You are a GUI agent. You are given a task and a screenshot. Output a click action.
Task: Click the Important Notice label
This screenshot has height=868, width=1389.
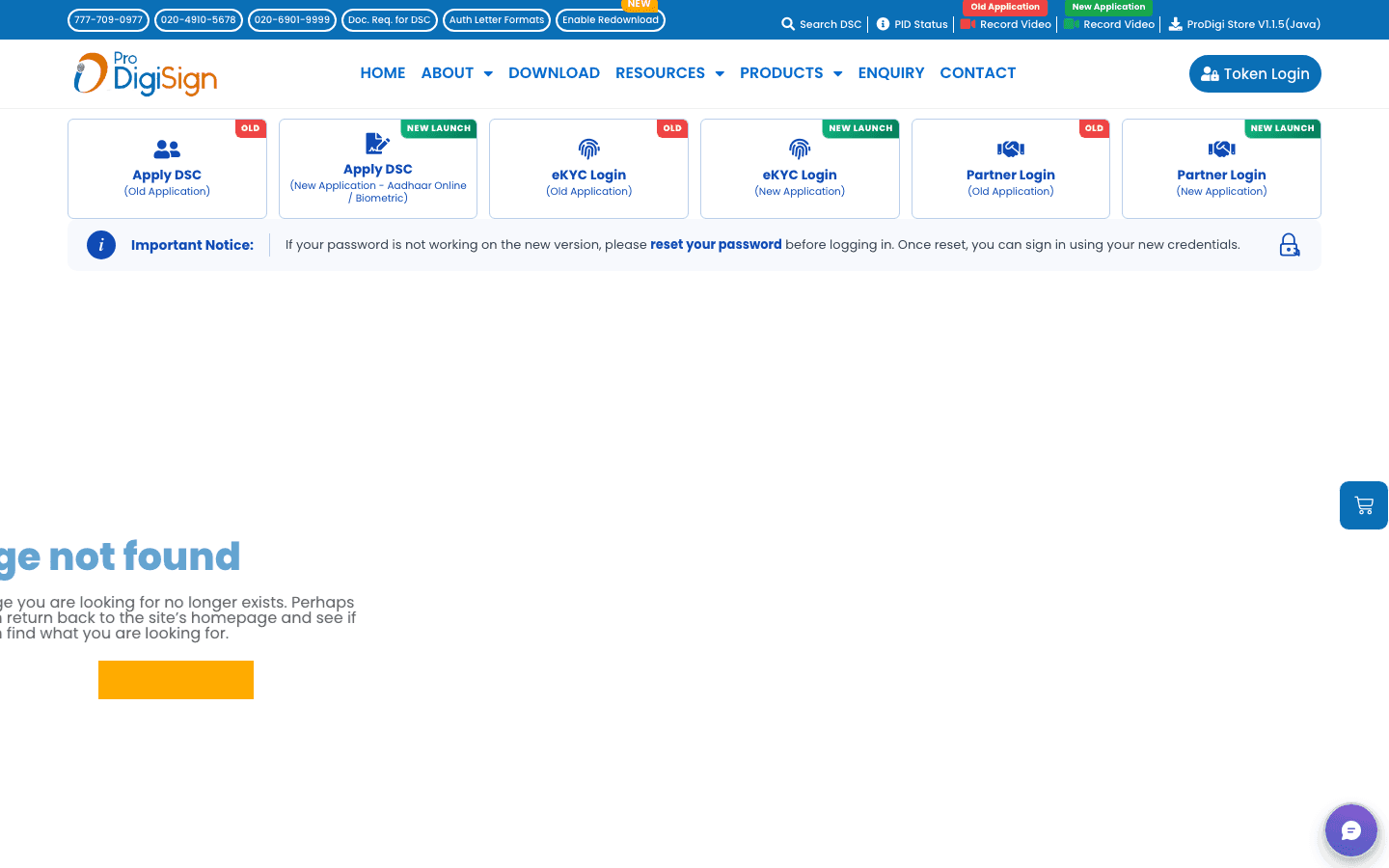pyautogui.click(x=193, y=245)
